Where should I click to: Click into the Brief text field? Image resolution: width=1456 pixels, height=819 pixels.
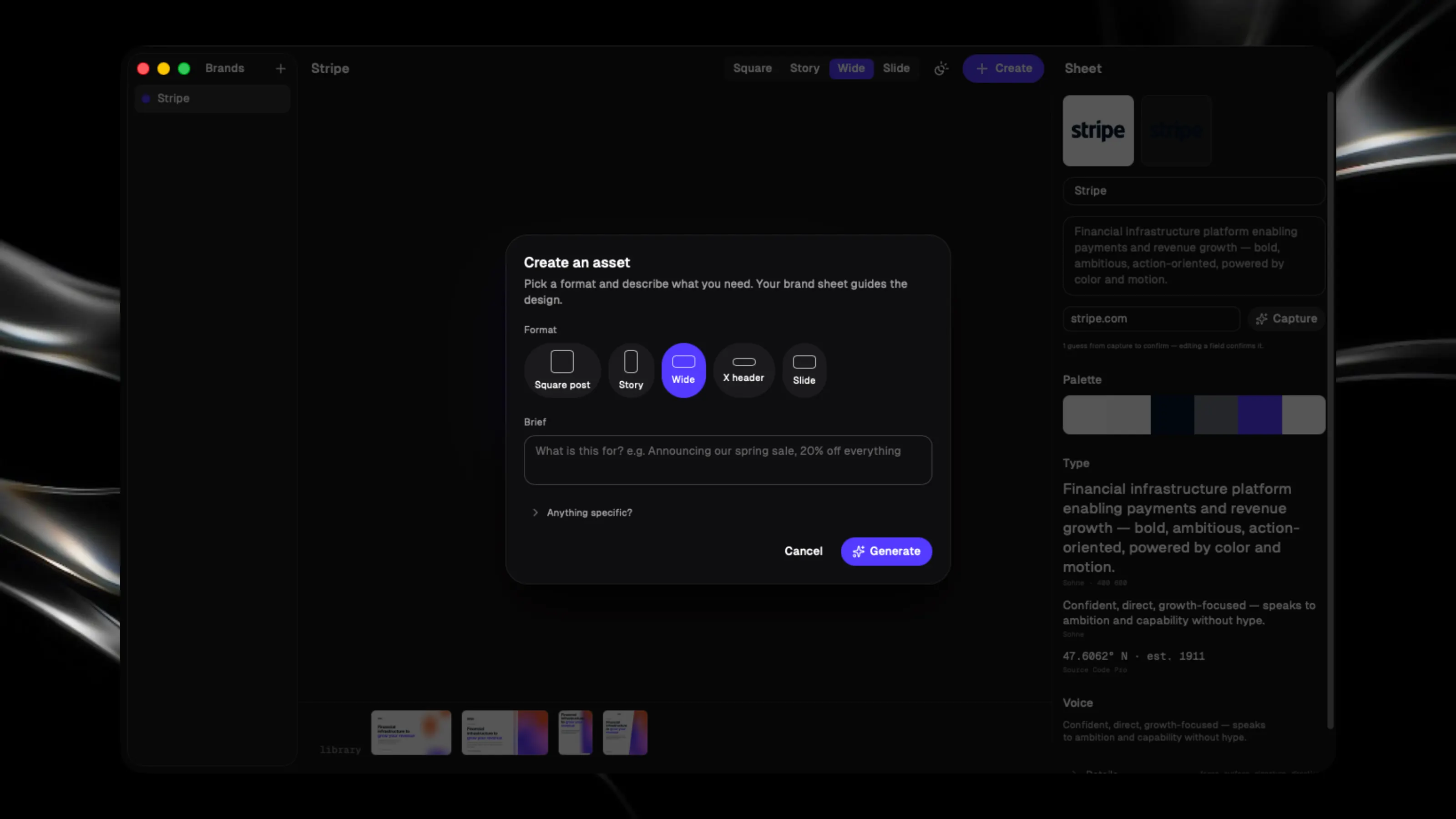[x=728, y=460]
